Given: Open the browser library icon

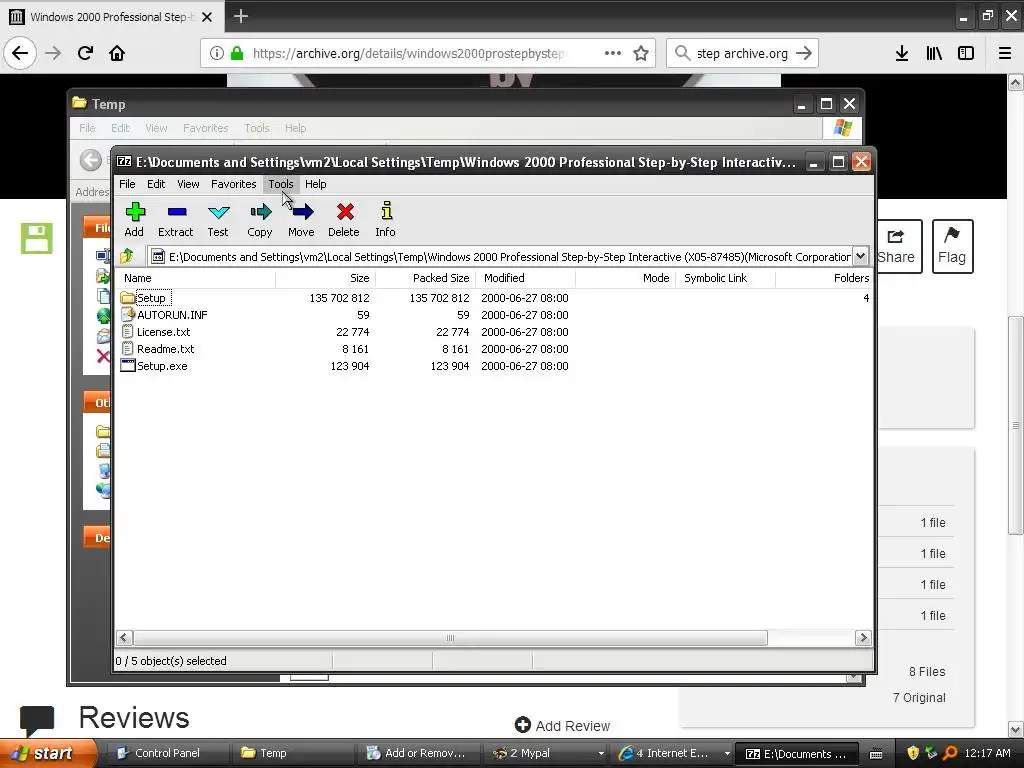Looking at the screenshot, I should tap(934, 54).
